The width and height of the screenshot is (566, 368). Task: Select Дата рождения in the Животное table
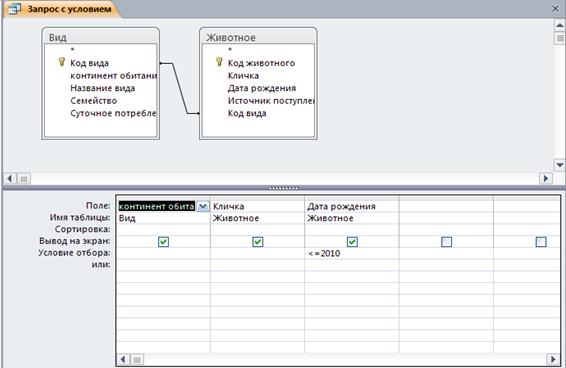pyautogui.click(x=262, y=88)
